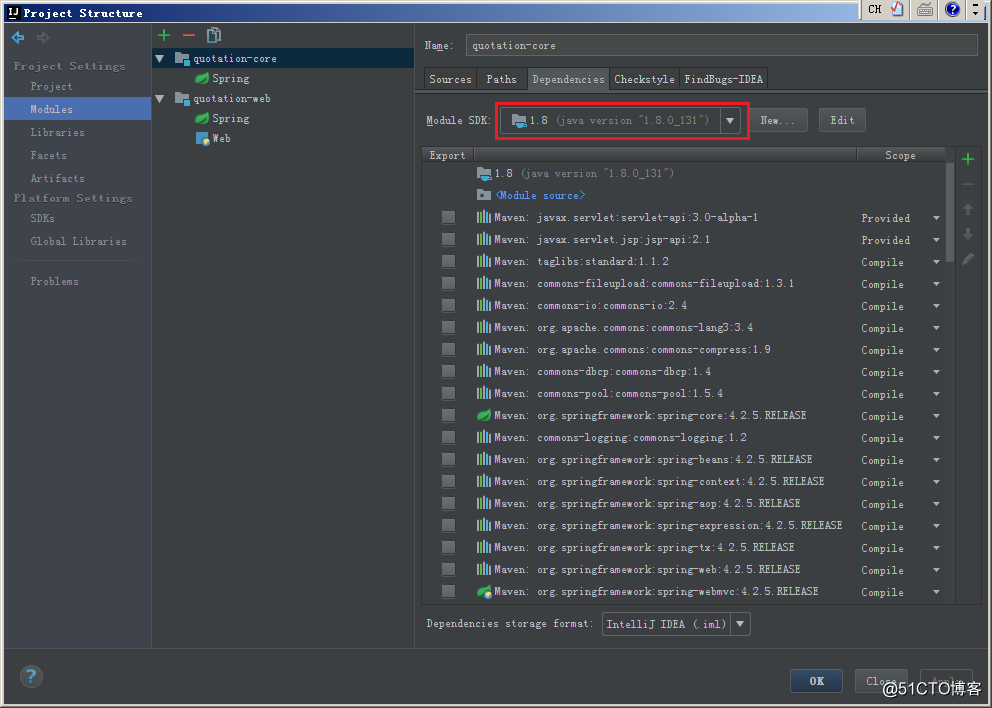The image size is (992, 708).
Task: Collapse the quotation-core module node
Action: point(160,59)
